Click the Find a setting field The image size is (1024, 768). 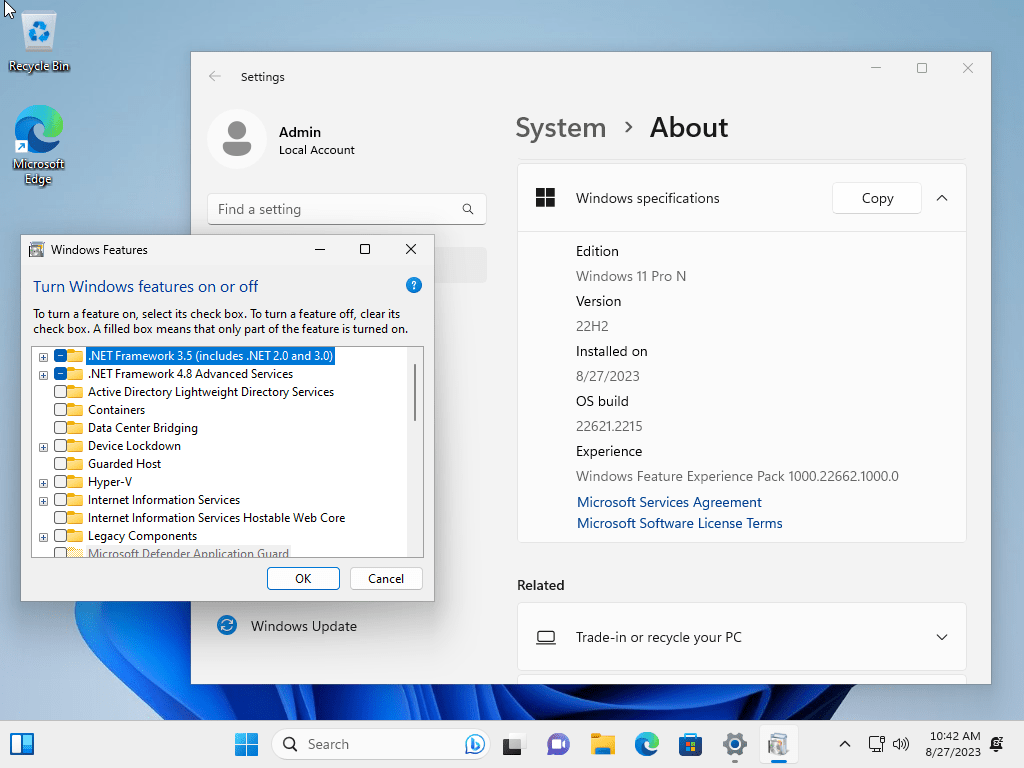346,209
